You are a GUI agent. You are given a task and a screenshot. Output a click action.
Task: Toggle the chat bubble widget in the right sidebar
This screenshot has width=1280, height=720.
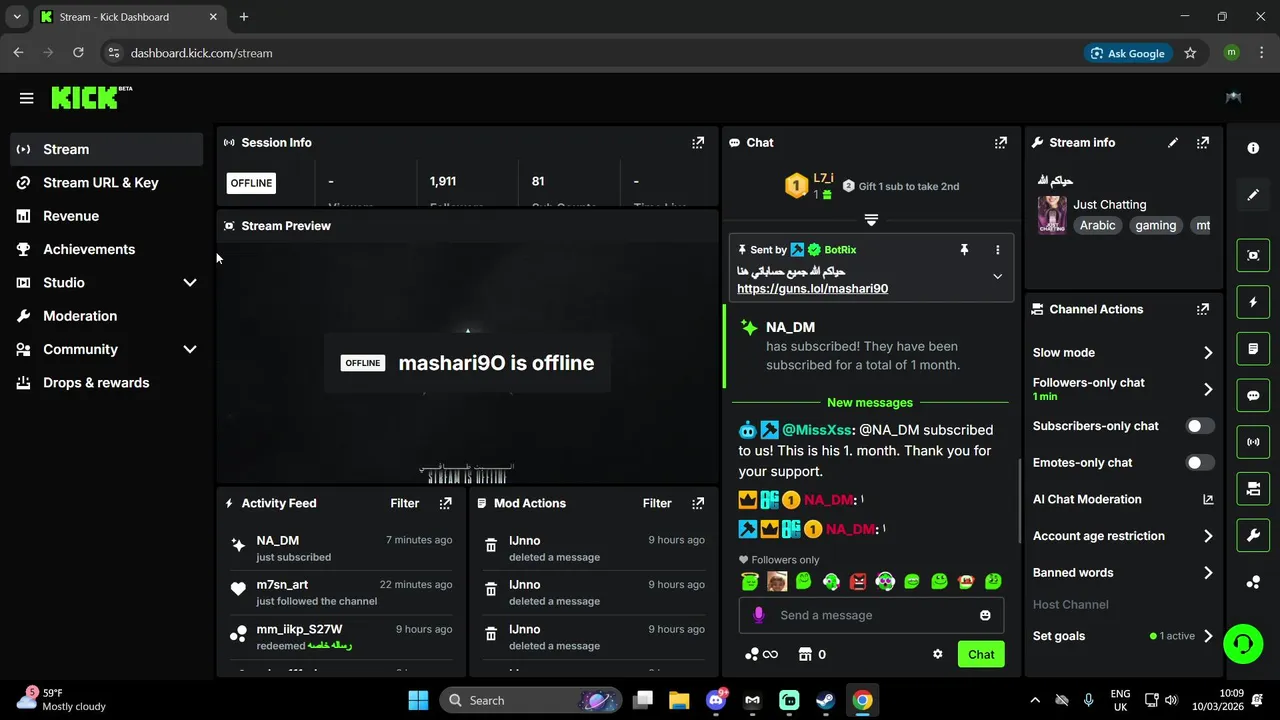tap(1253, 395)
